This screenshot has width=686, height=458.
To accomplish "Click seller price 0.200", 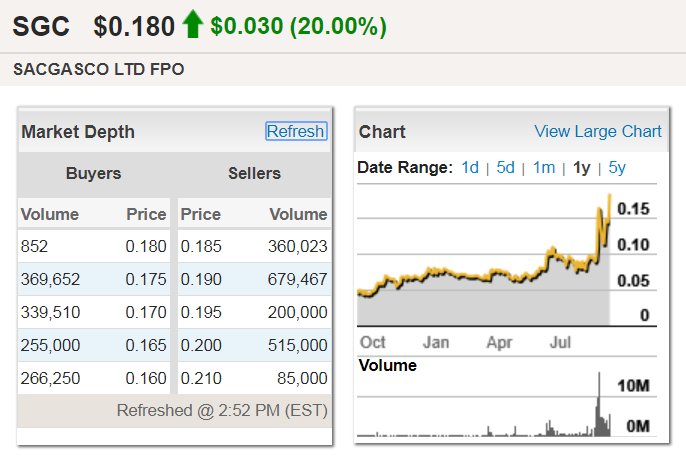I will [x=201, y=345].
